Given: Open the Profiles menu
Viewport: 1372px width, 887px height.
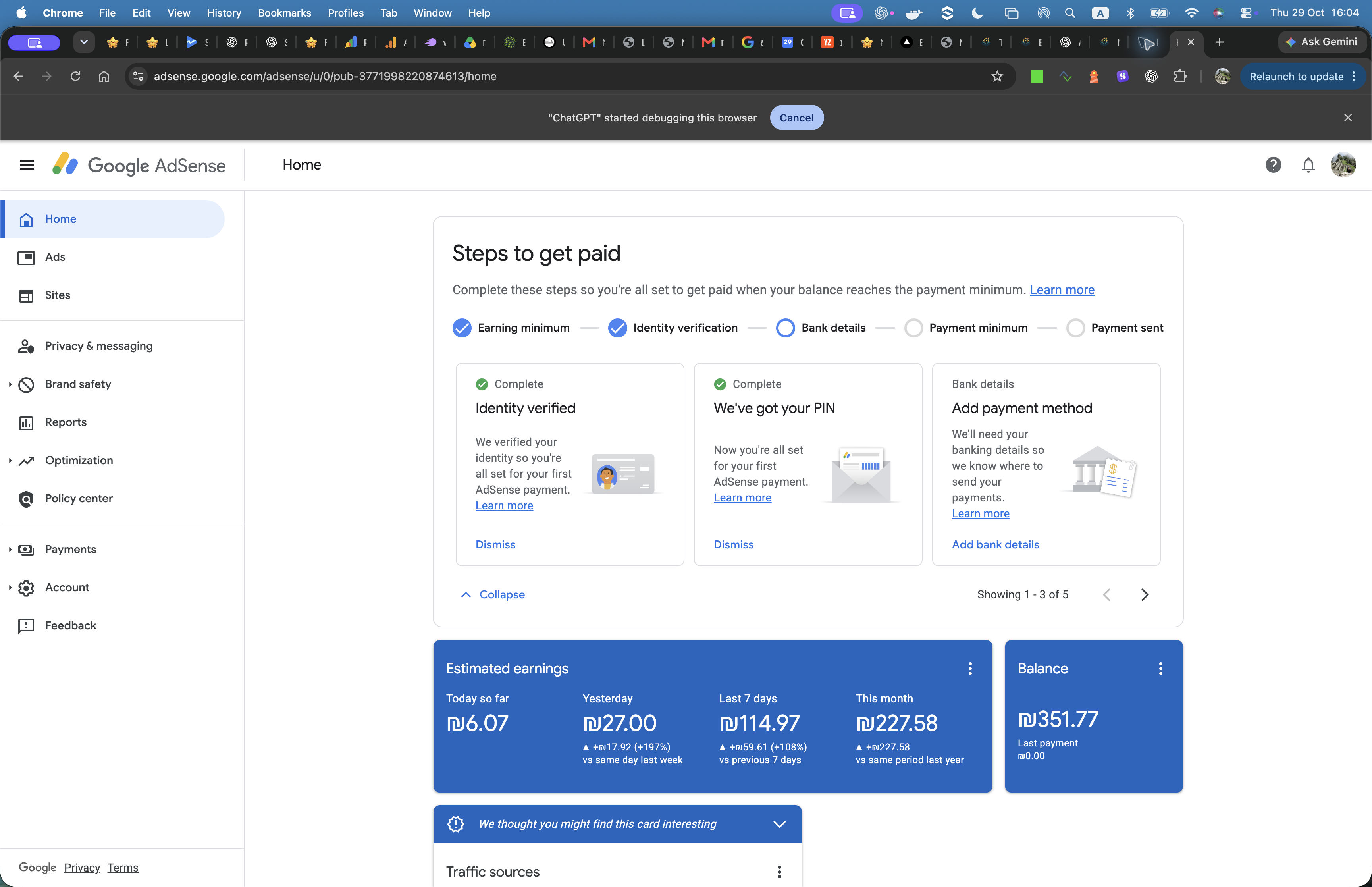Looking at the screenshot, I should tap(345, 13).
